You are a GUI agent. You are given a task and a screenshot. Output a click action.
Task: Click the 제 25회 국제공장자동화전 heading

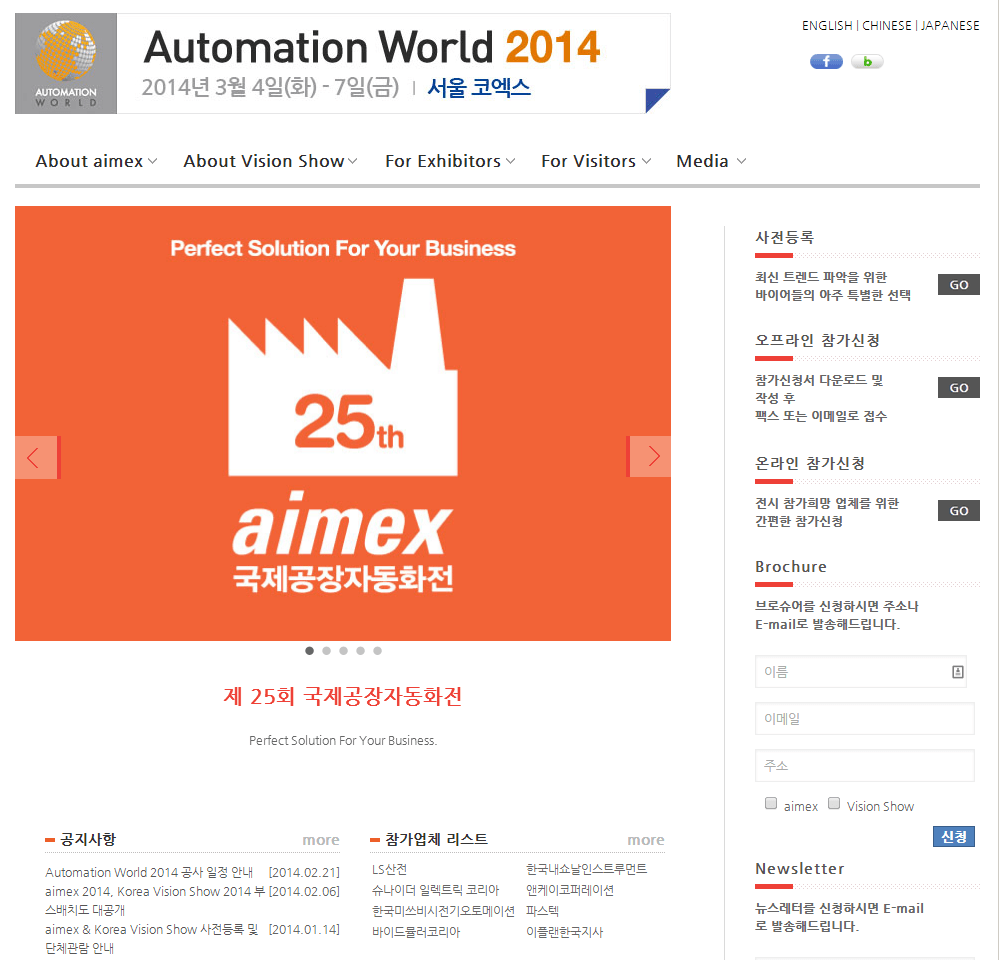tap(343, 696)
